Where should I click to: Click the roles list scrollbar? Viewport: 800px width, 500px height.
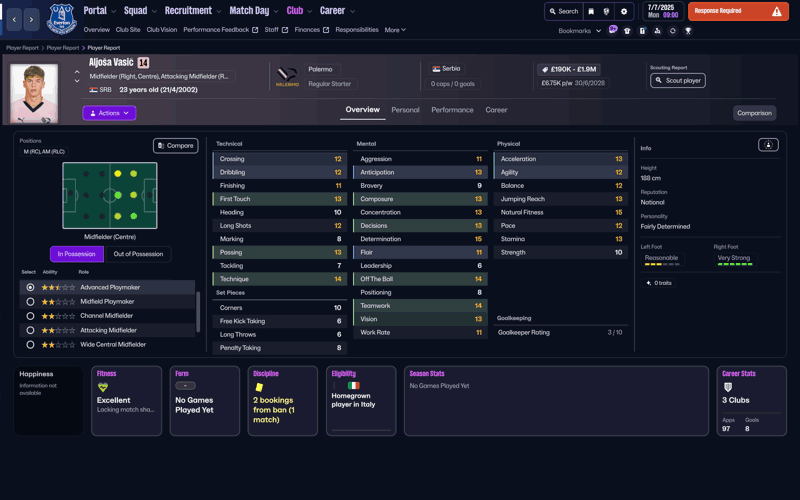[198, 310]
